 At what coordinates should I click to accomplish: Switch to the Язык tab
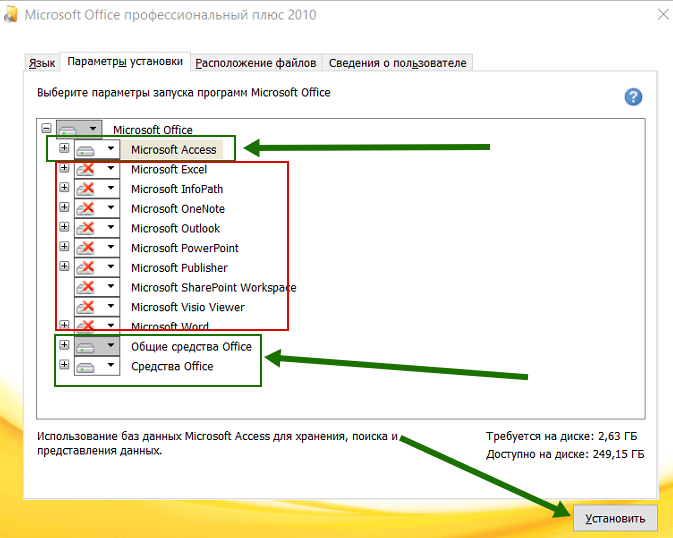coord(42,63)
